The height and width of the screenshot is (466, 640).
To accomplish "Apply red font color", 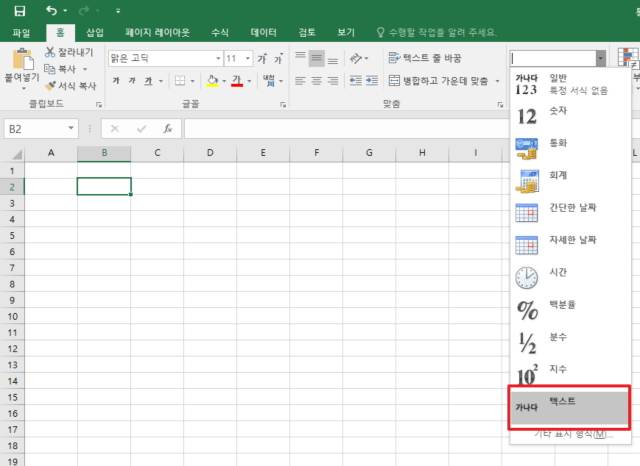I will tap(237, 81).
